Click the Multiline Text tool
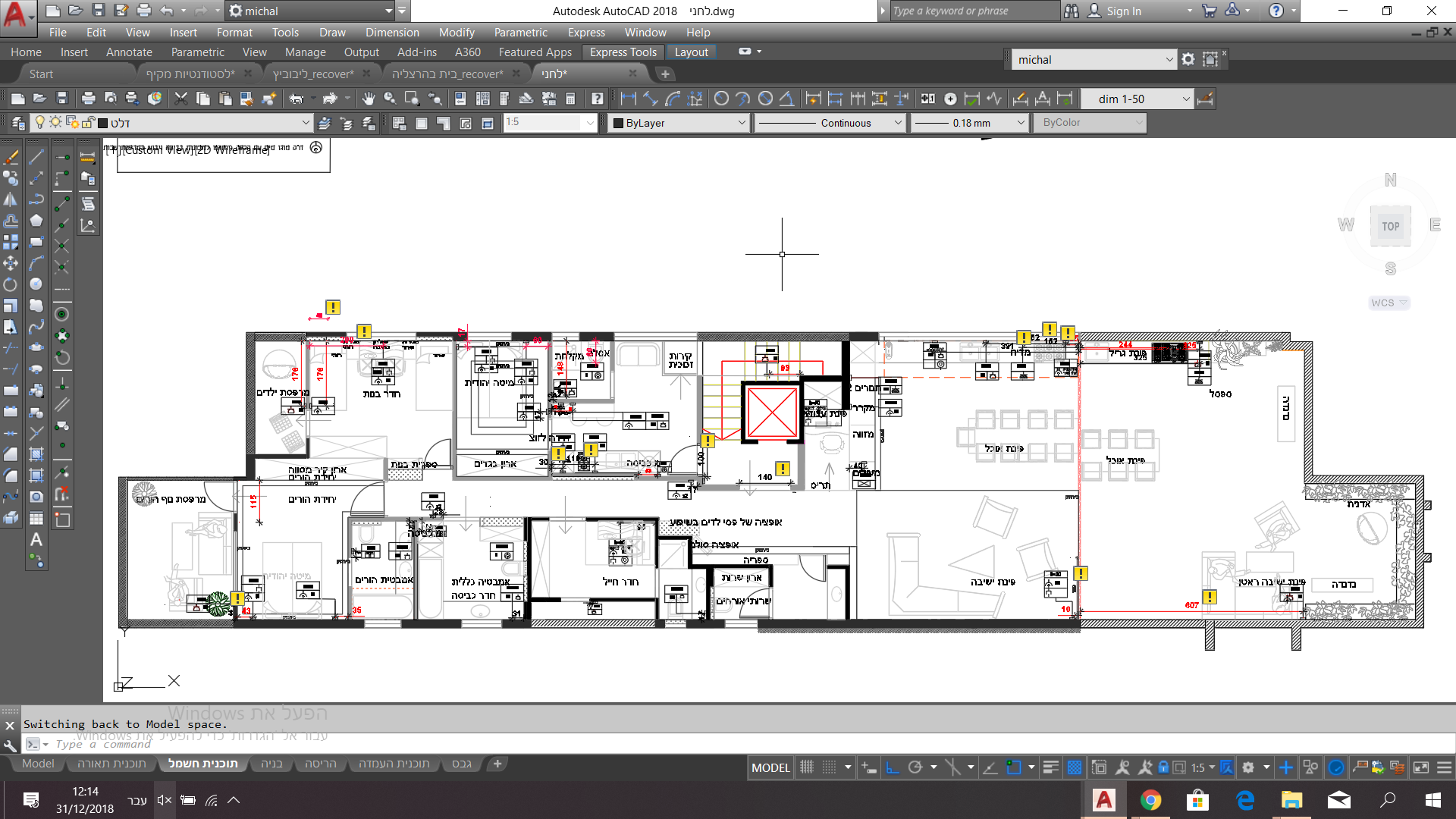This screenshot has height=819, width=1456. (36, 540)
